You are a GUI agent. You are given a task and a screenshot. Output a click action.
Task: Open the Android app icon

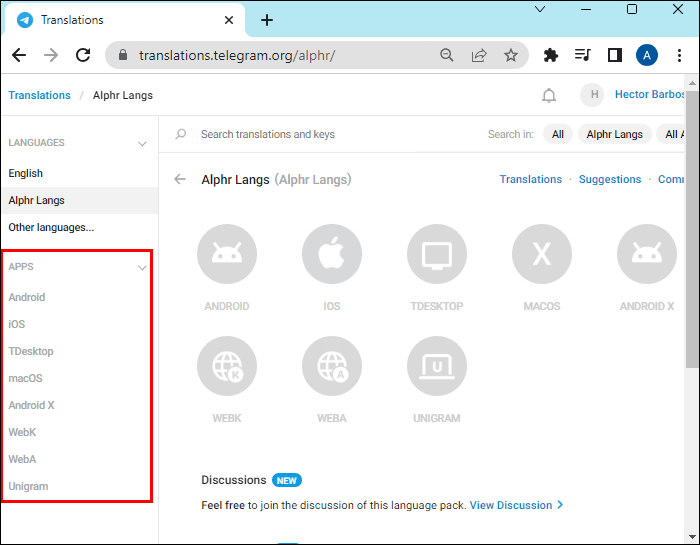click(x=227, y=254)
